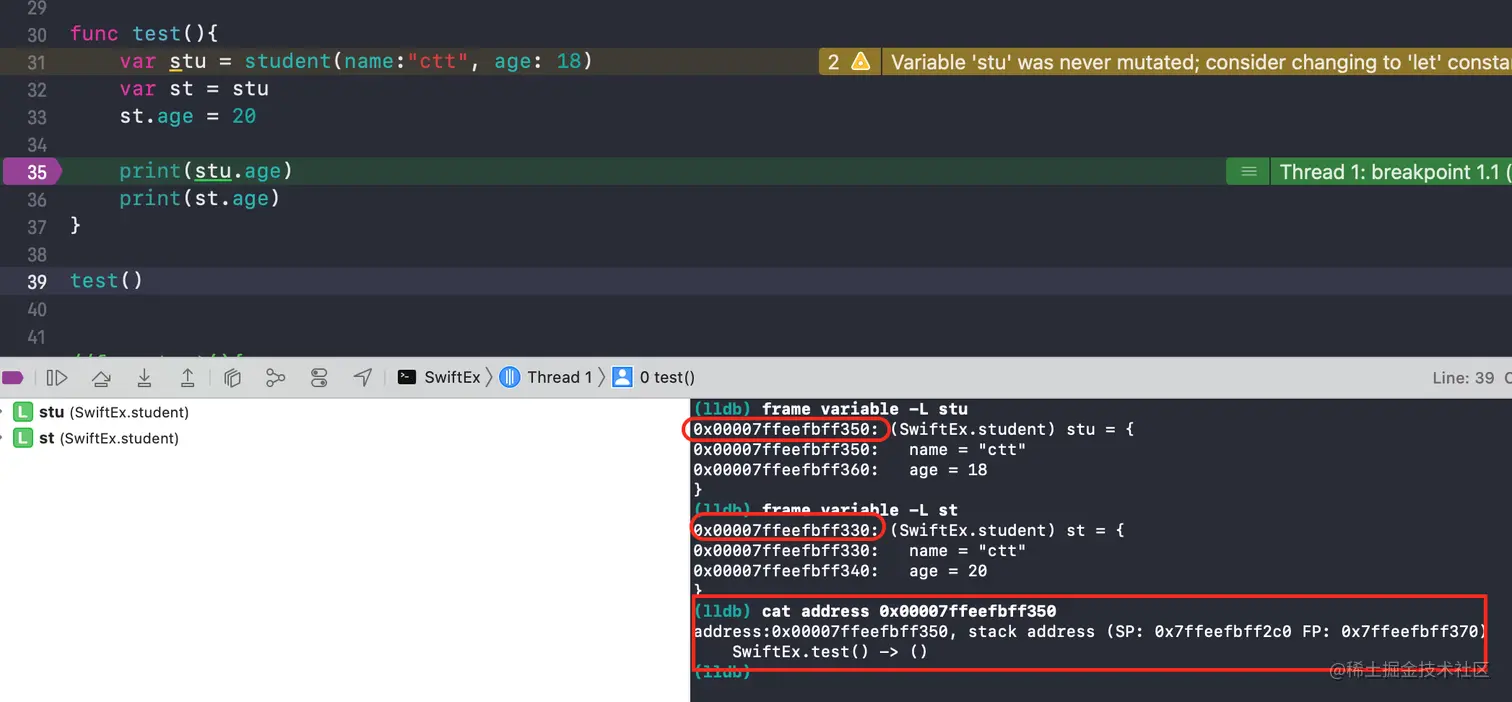Click console output 'SwiftEx.test() -> ()'

point(830,652)
